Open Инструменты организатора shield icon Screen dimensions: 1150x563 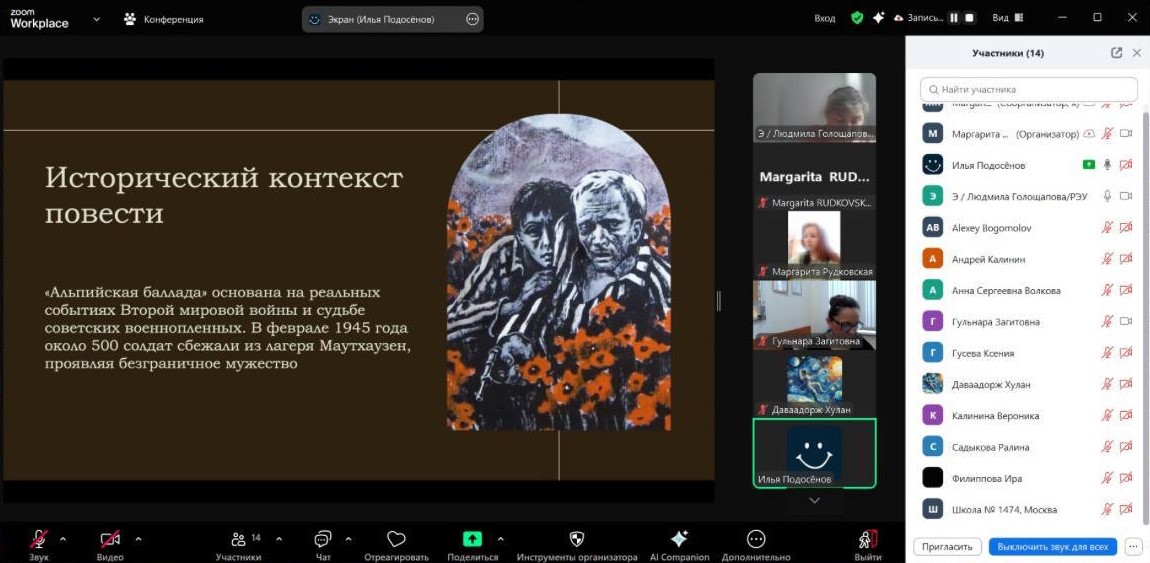[x=576, y=540]
